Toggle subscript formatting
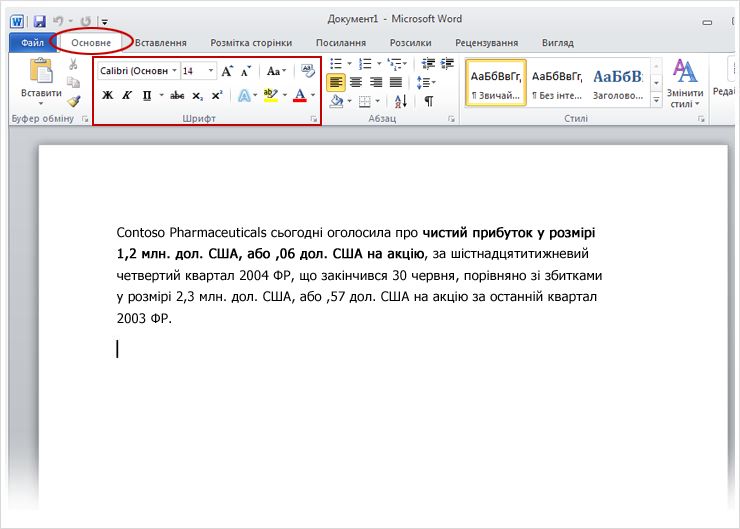This screenshot has height=529, width=740. click(x=197, y=96)
